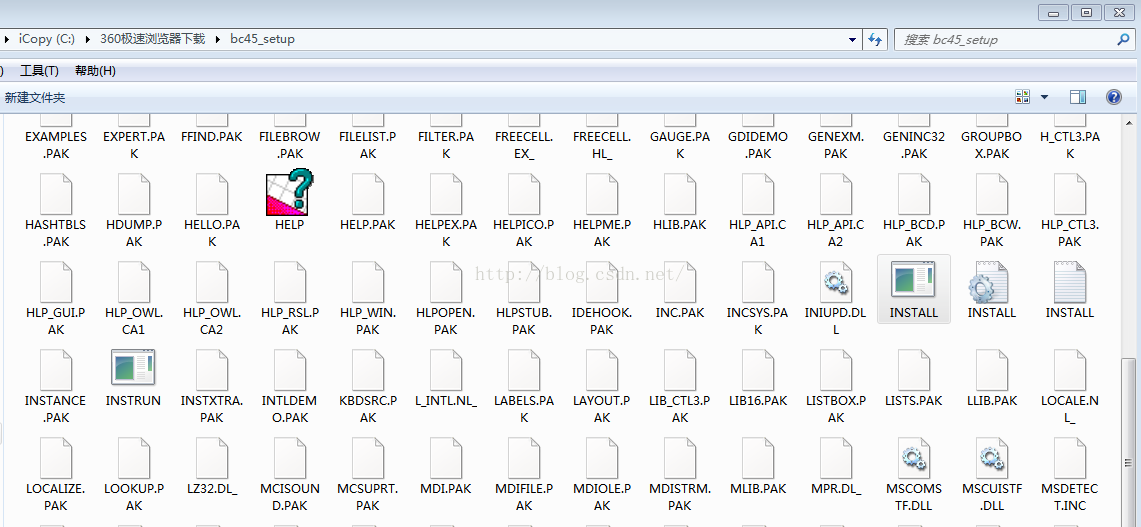Click the GAUGE.PAK file name
This screenshot has height=527, width=1141.
(680, 145)
